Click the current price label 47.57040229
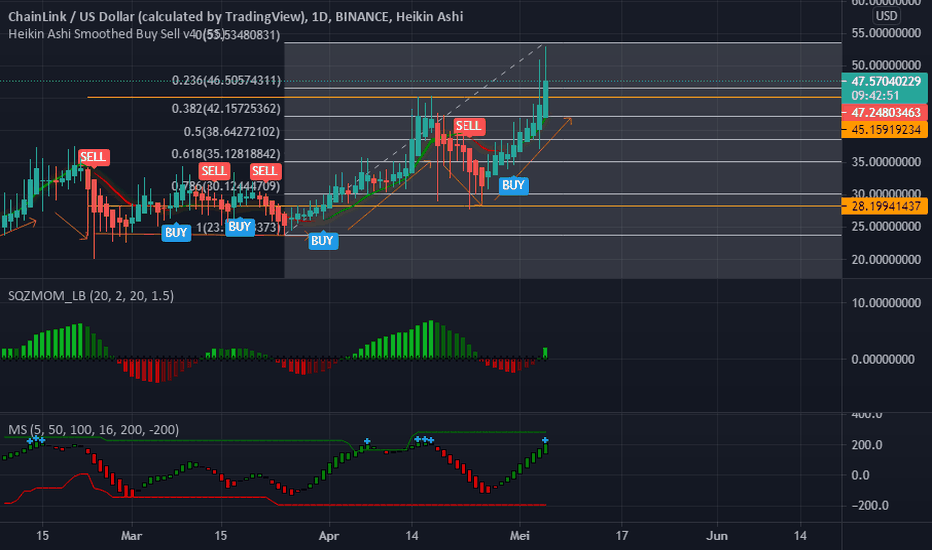This screenshot has width=932, height=550. pyautogui.click(x=885, y=81)
